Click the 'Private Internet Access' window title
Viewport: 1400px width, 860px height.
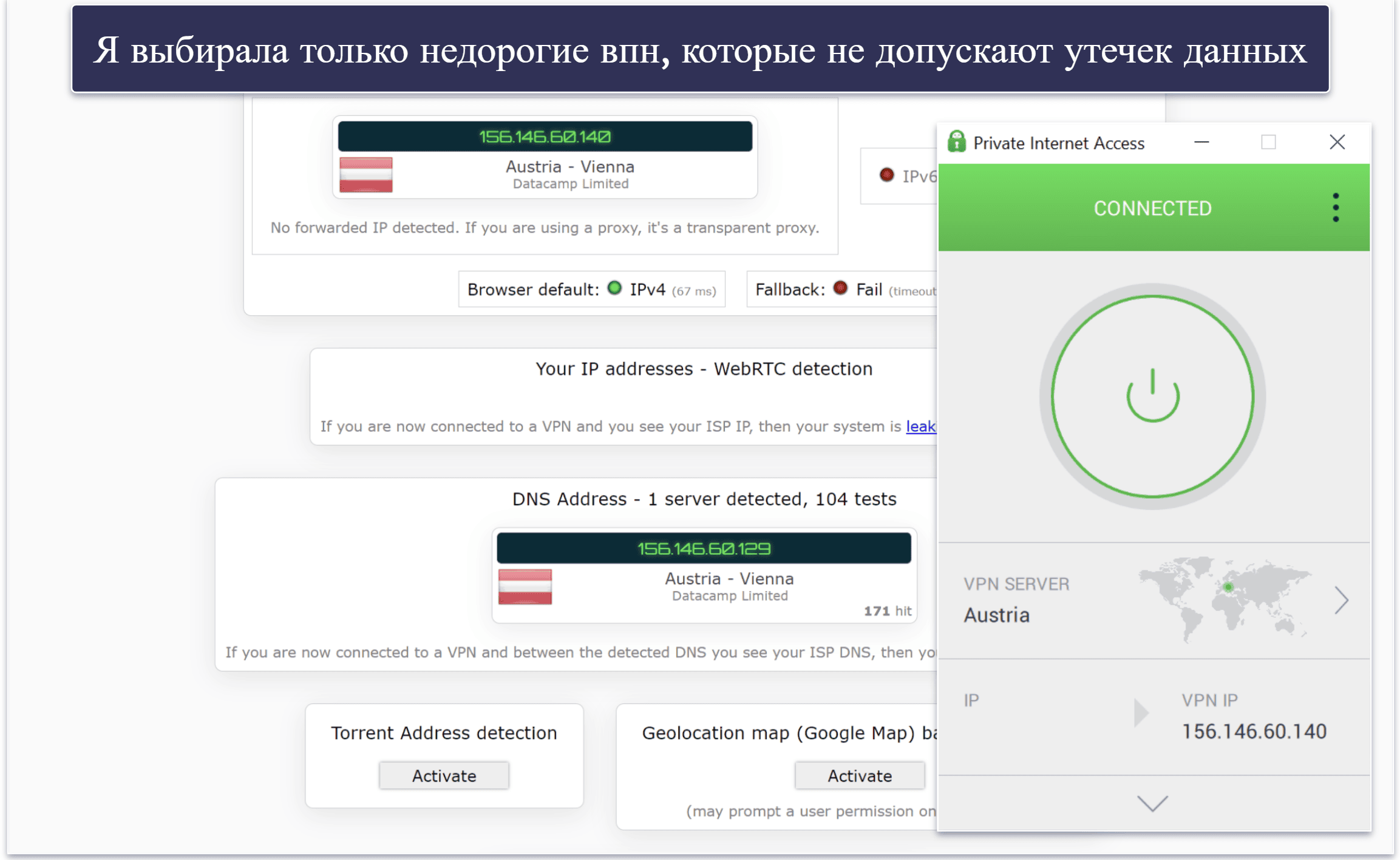pyautogui.click(x=1059, y=143)
